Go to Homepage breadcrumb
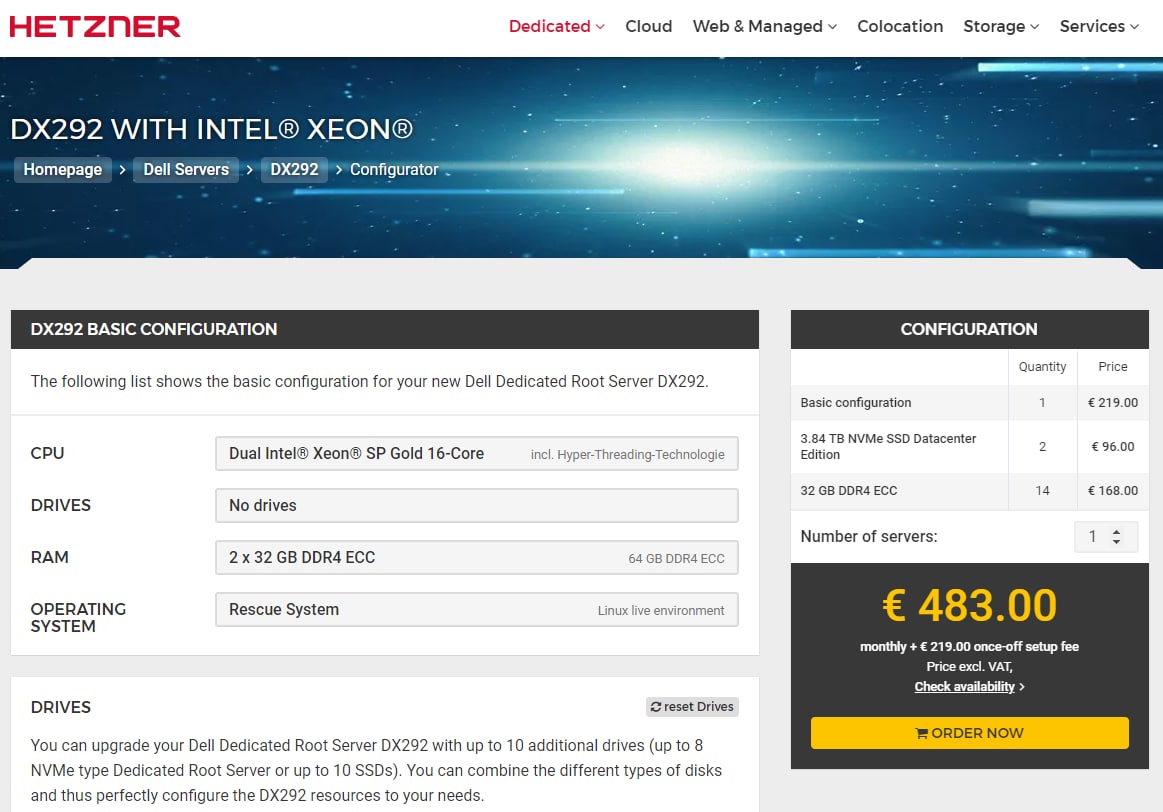The image size is (1163, 812). tap(62, 170)
